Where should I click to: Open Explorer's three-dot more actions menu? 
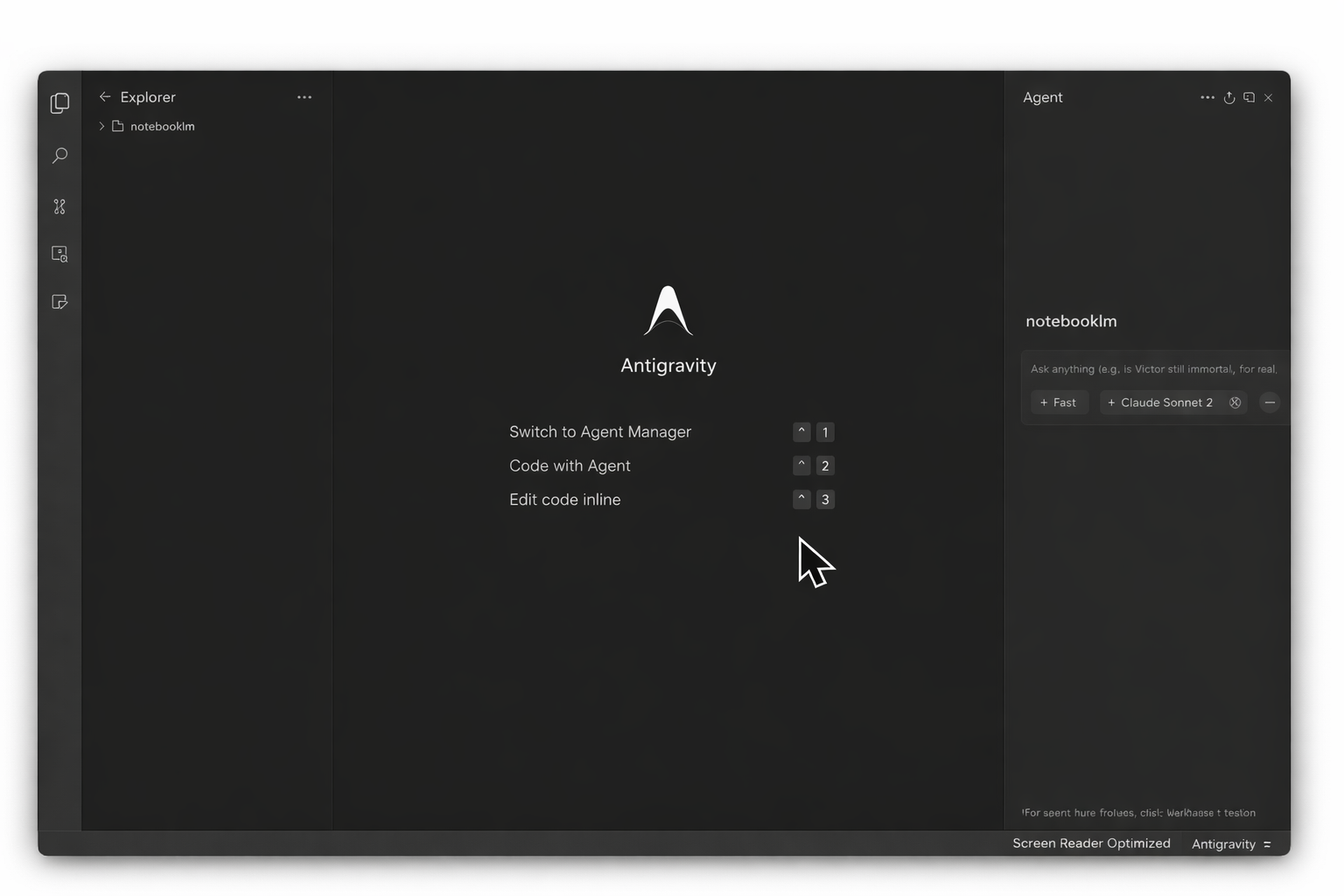pos(304,97)
